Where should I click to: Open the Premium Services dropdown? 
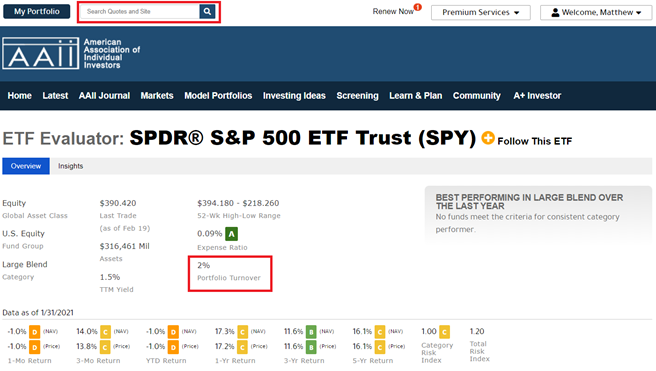[481, 13]
